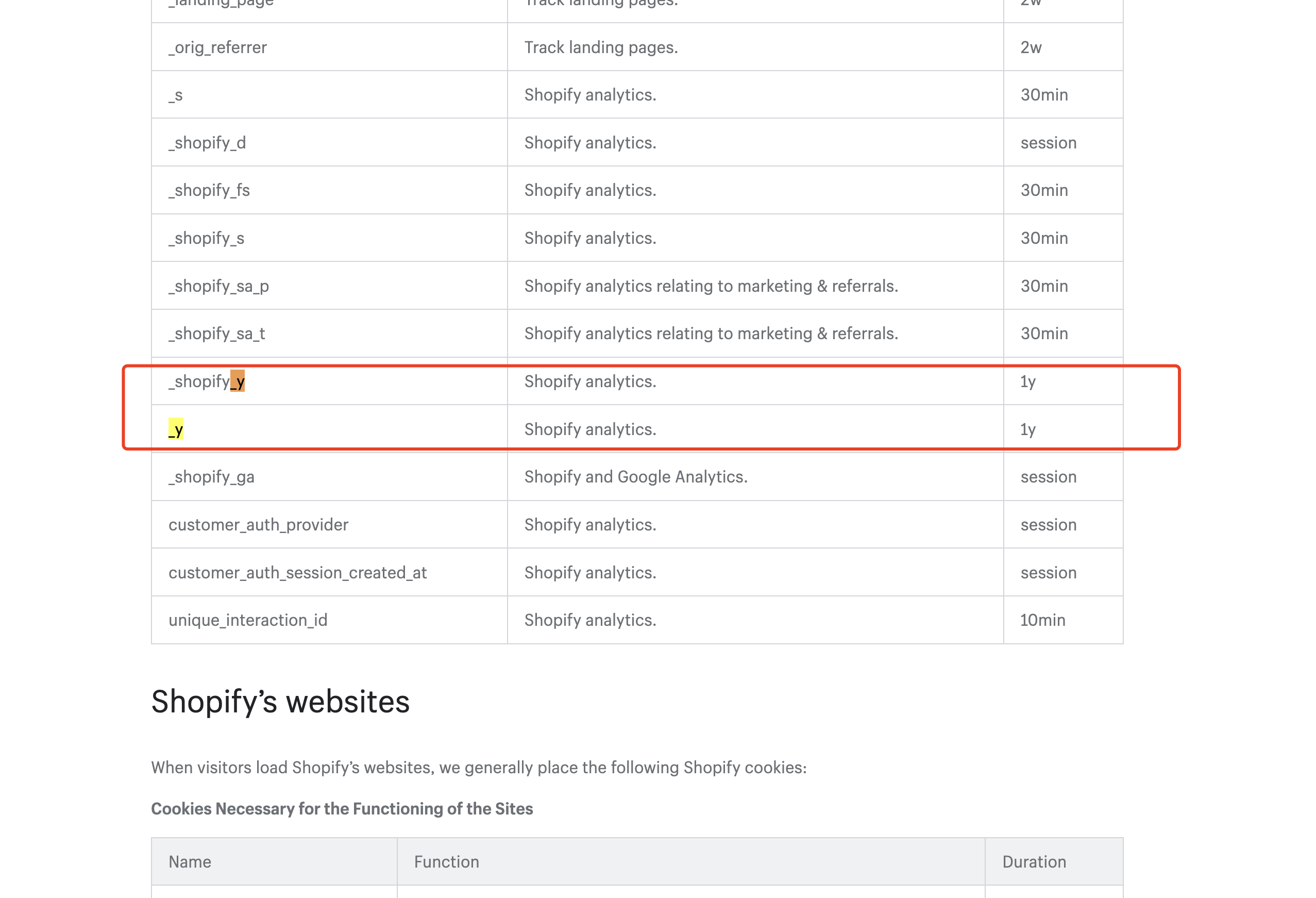The width and height of the screenshot is (1316, 898).
Task: Click 'Cookies Necessary for the Functioning' subheading
Action: click(342, 808)
